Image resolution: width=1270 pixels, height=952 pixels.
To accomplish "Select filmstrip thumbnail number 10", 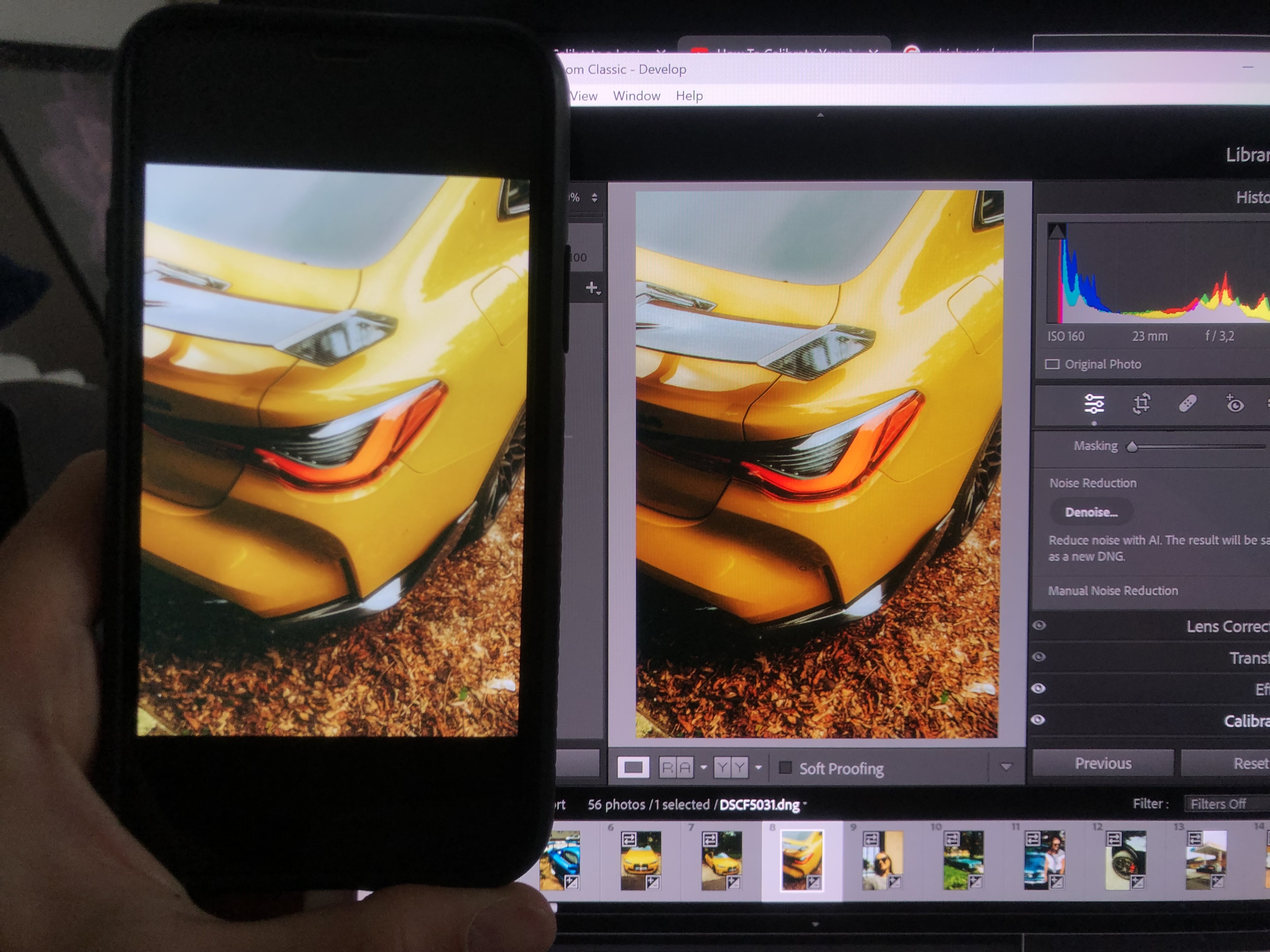I will click(964, 860).
